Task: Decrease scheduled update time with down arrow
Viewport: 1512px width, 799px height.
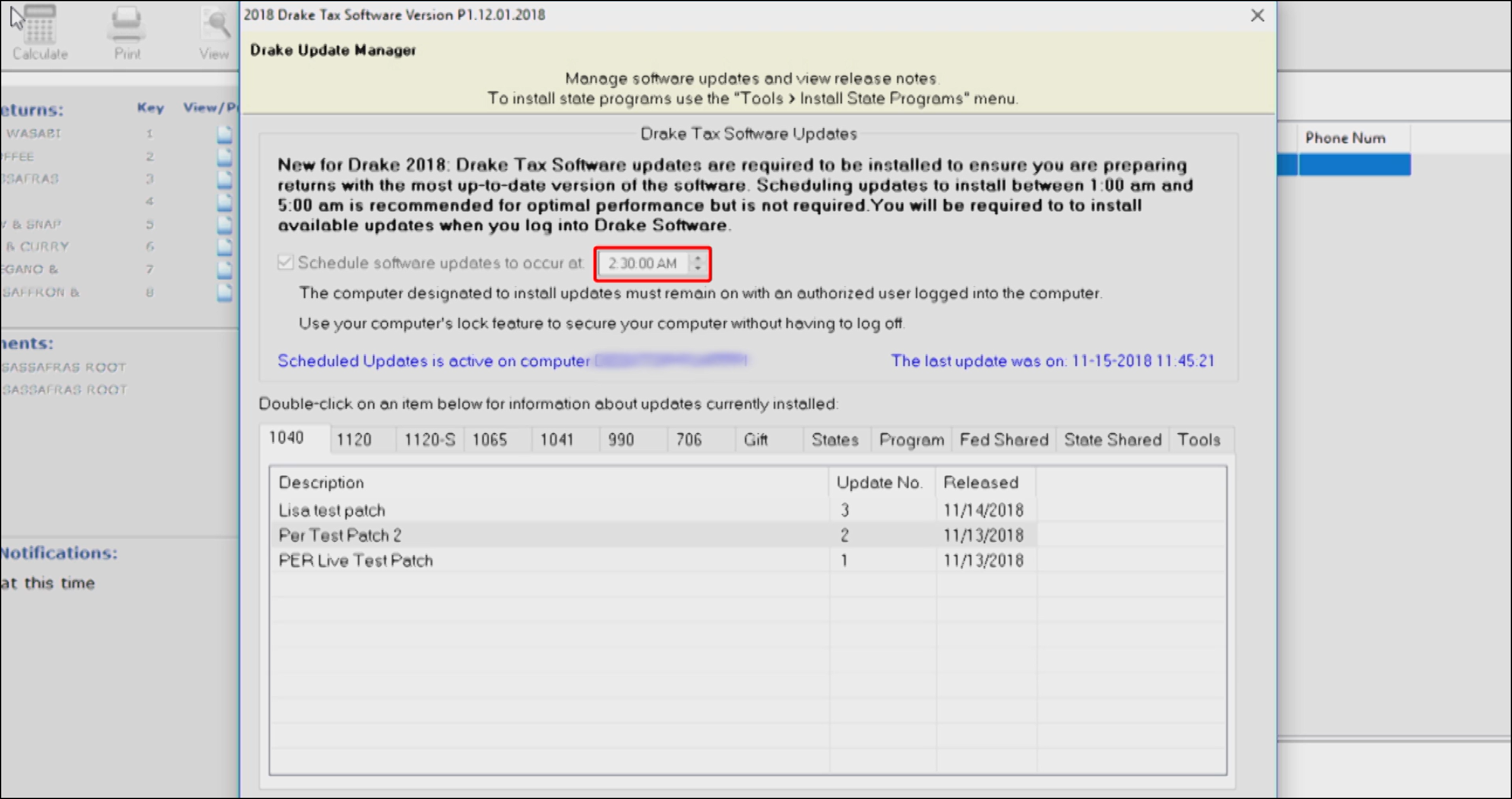Action: (698, 268)
